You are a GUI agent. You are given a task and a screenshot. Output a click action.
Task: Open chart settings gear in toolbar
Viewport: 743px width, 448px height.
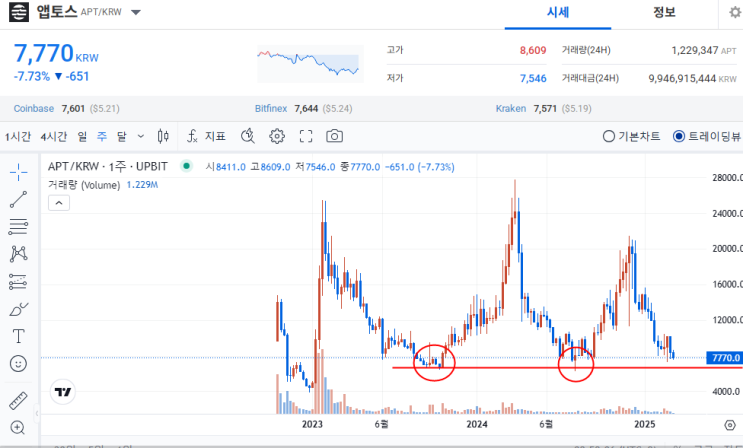click(277, 137)
